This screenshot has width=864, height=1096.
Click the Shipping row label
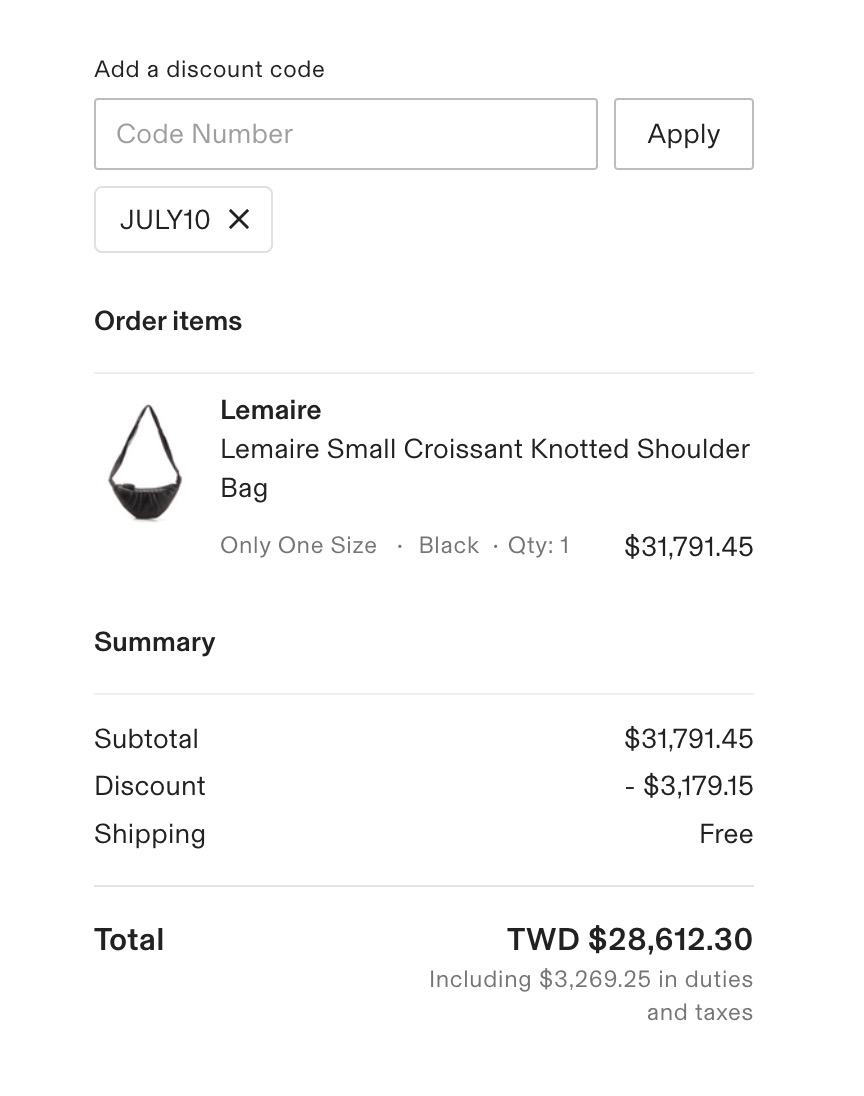(x=150, y=834)
